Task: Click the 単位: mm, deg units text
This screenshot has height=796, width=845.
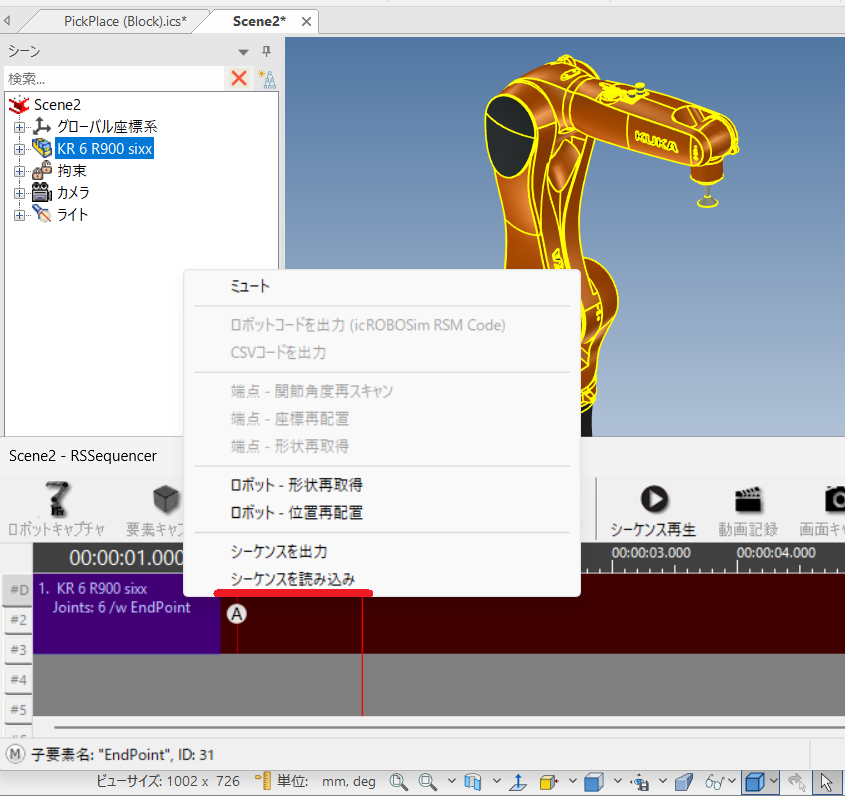Action: point(326,781)
